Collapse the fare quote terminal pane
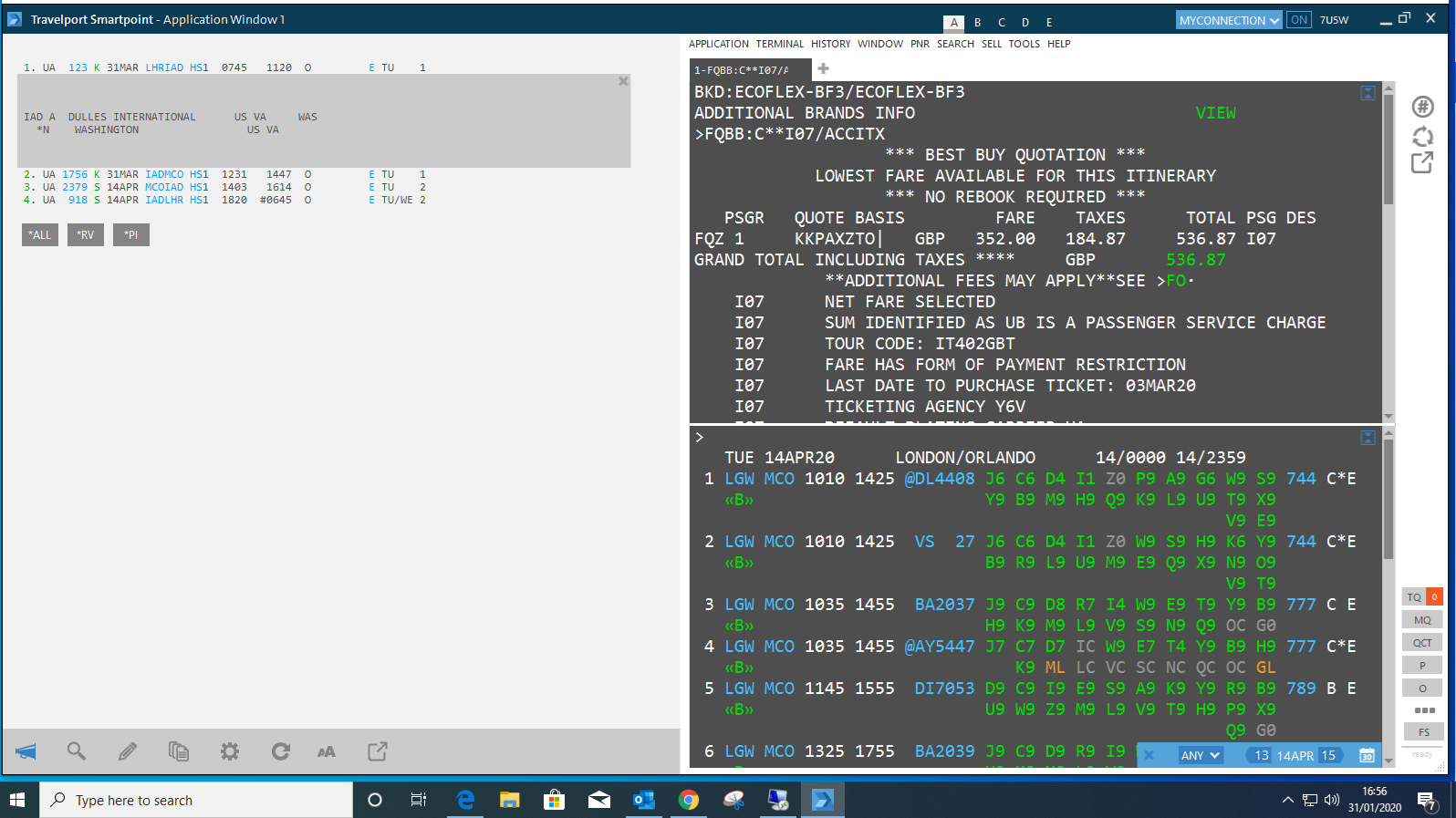 click(x=1368, y=93)
